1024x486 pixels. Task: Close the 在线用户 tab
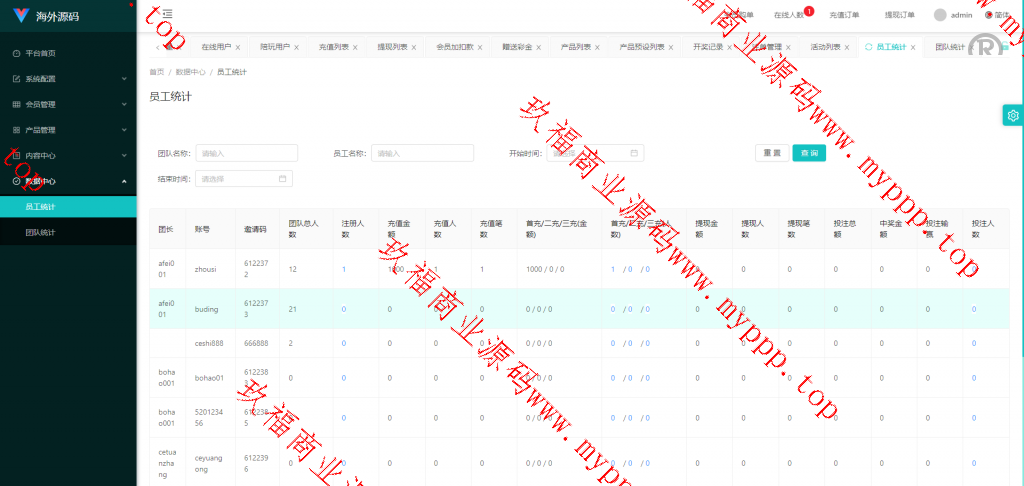pos(238,47)
